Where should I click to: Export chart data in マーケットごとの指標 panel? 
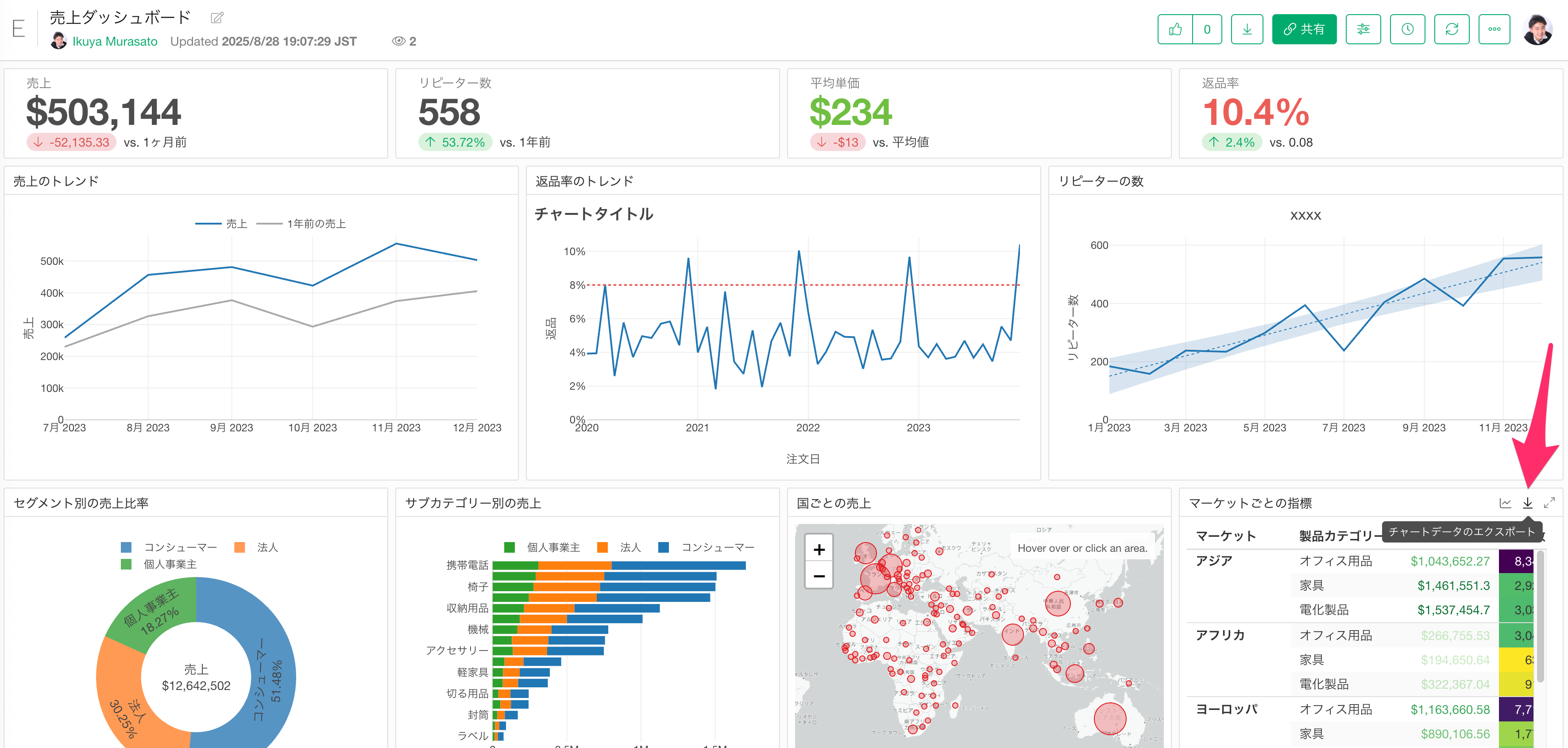pyautogui.click(x=1527, y=503)
